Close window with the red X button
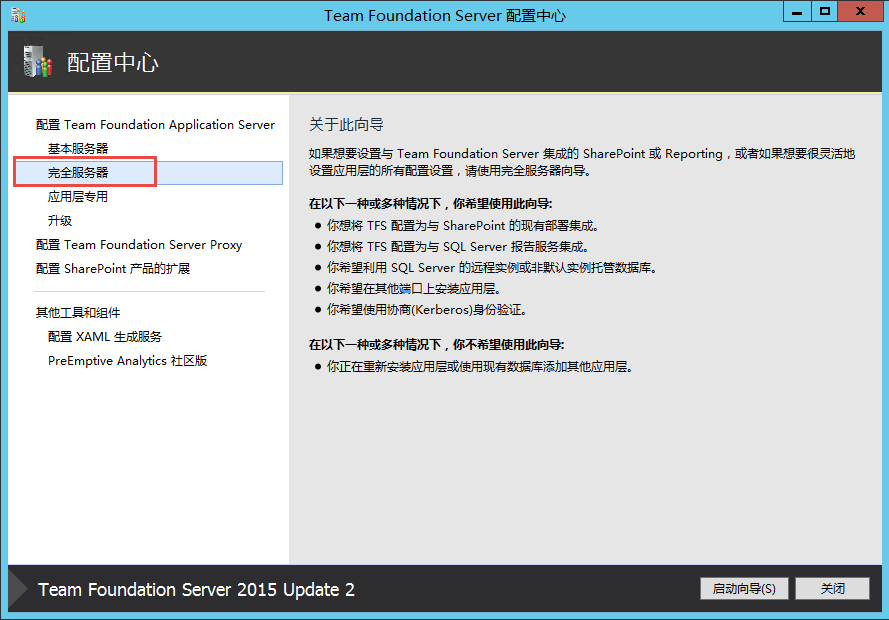This screenshot has width=889, height=620. tap(860, 11)
